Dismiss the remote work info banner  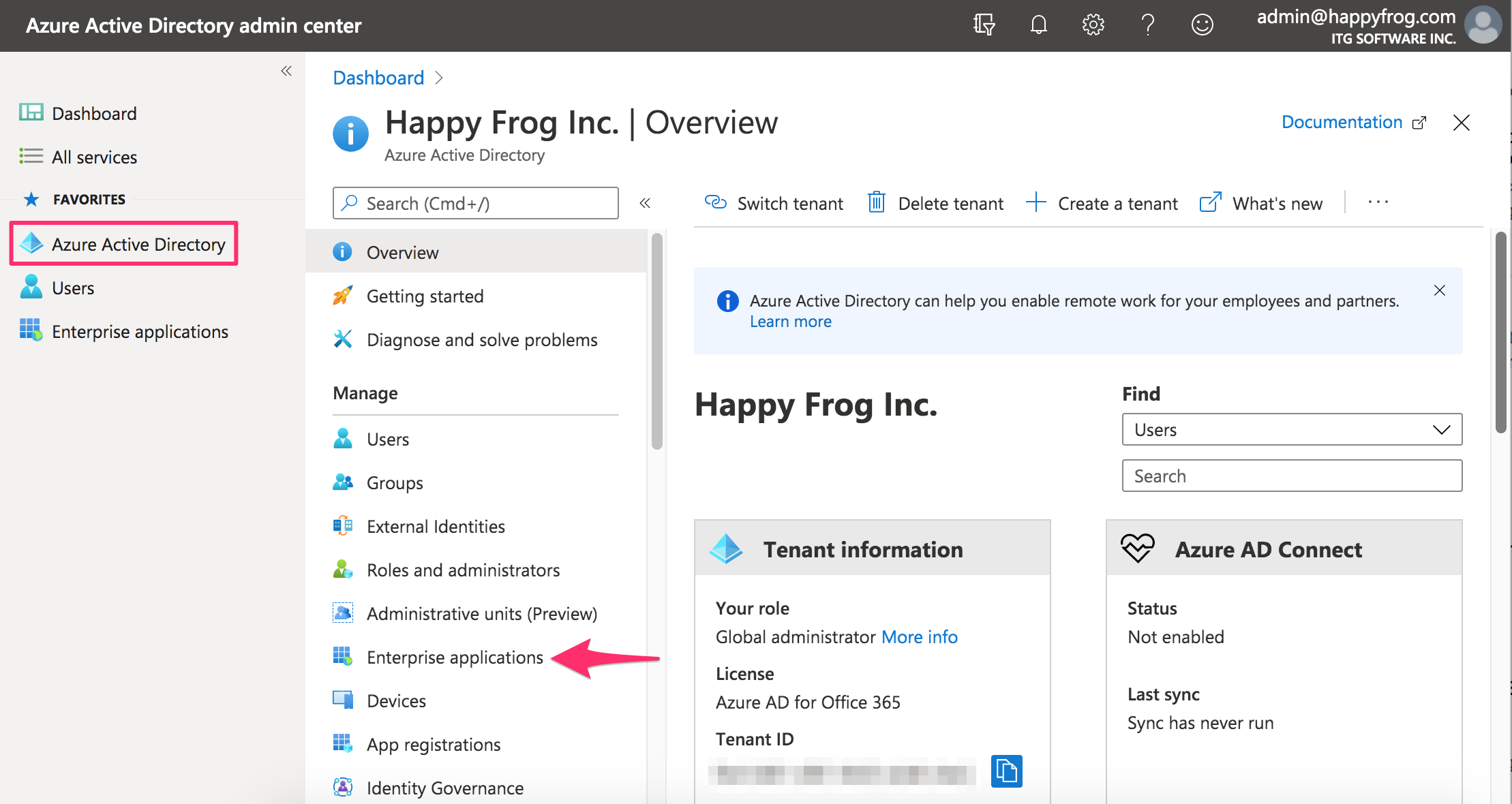click(x=1440, y=290)
